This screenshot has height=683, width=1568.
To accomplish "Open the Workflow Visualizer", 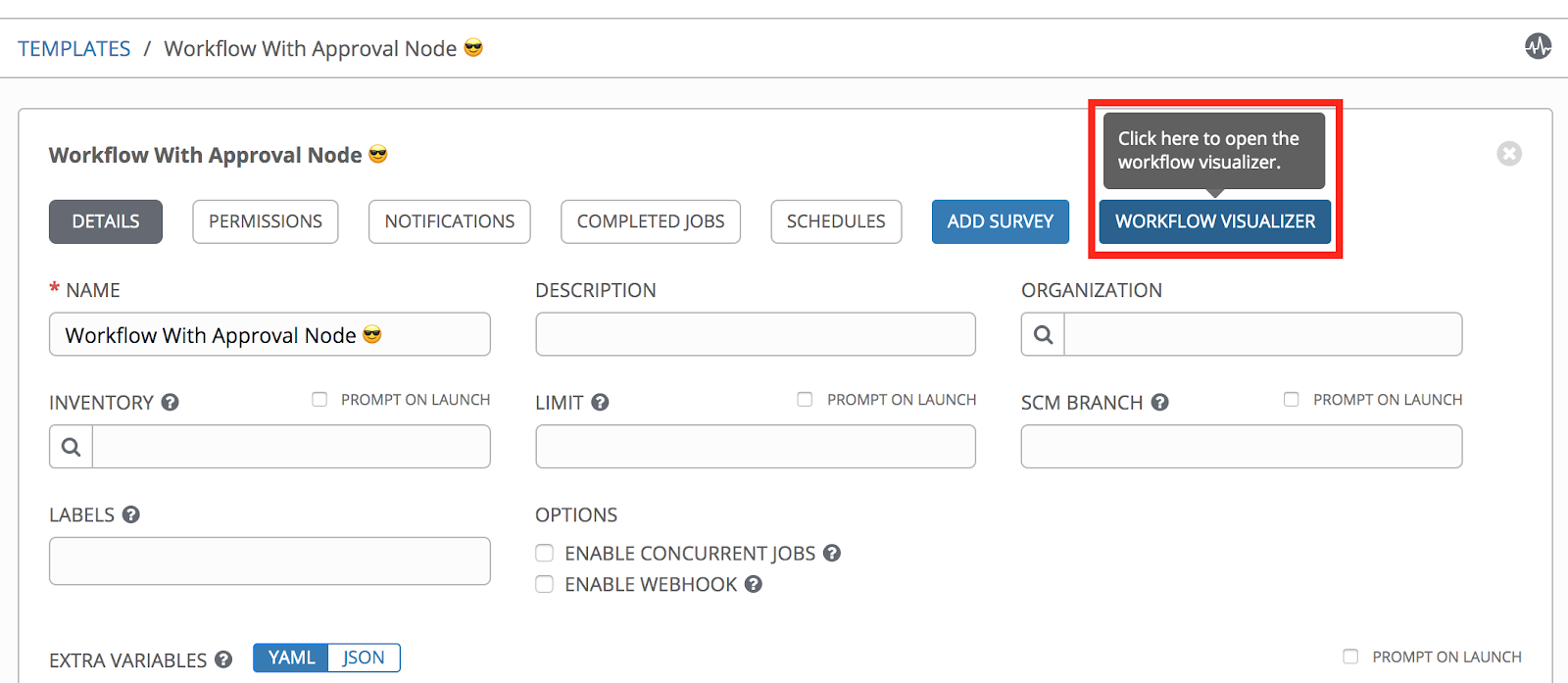I will (x=1213, y=221).
